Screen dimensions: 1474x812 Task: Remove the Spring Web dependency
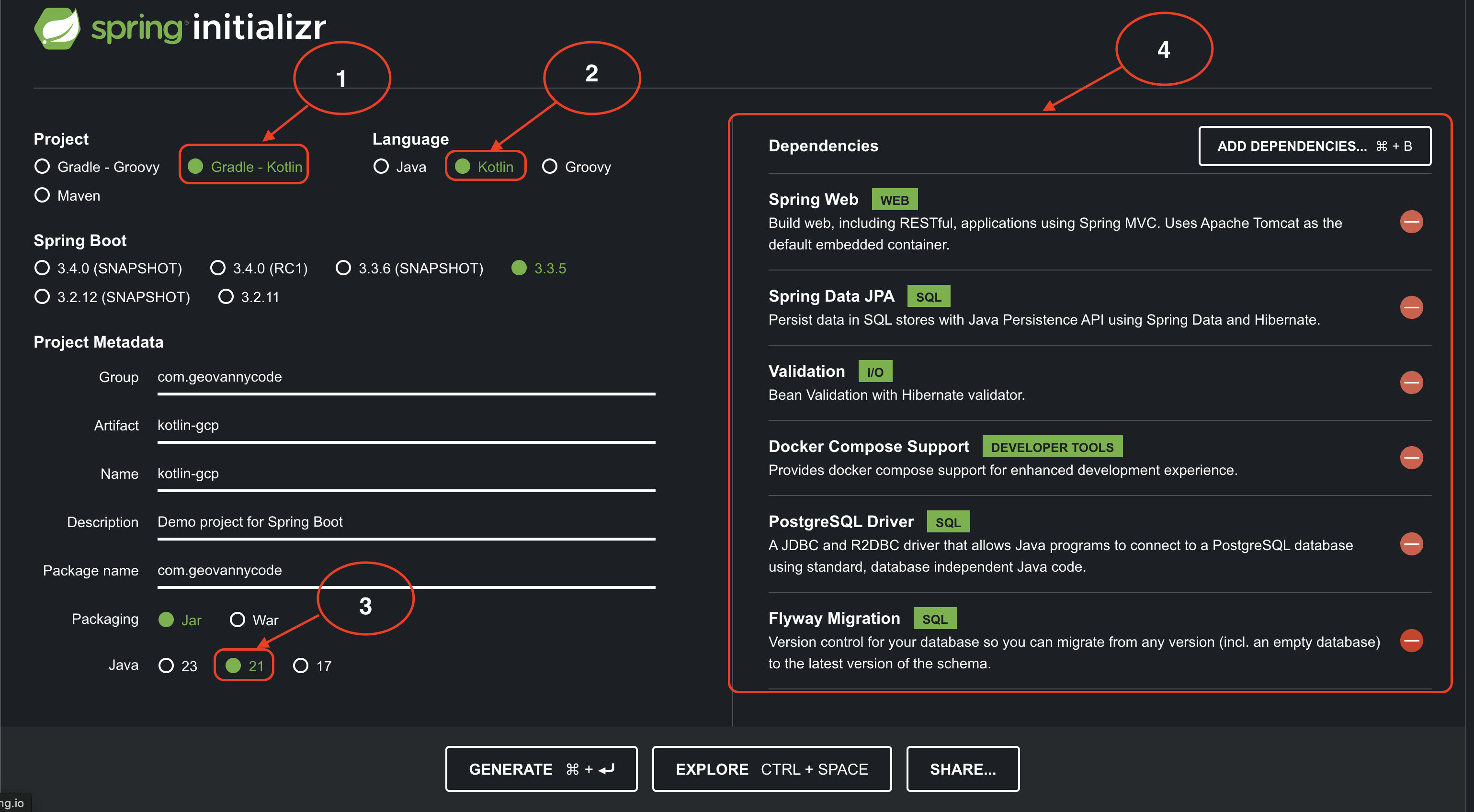(x=1411, y=222)
